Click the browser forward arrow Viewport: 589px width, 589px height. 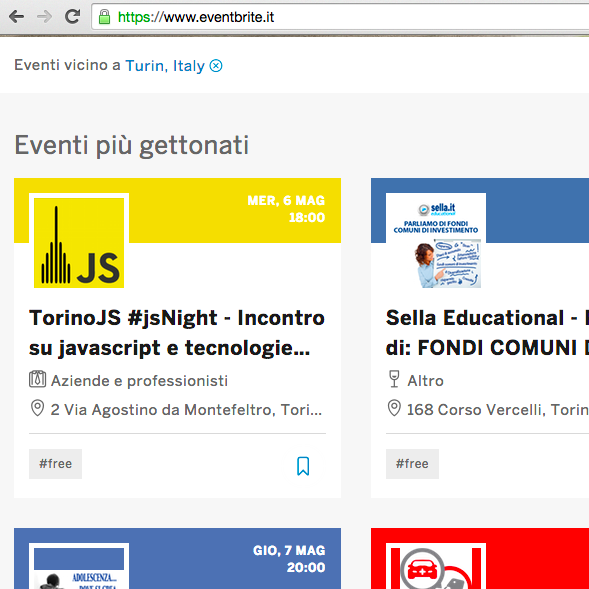point(44,17)
